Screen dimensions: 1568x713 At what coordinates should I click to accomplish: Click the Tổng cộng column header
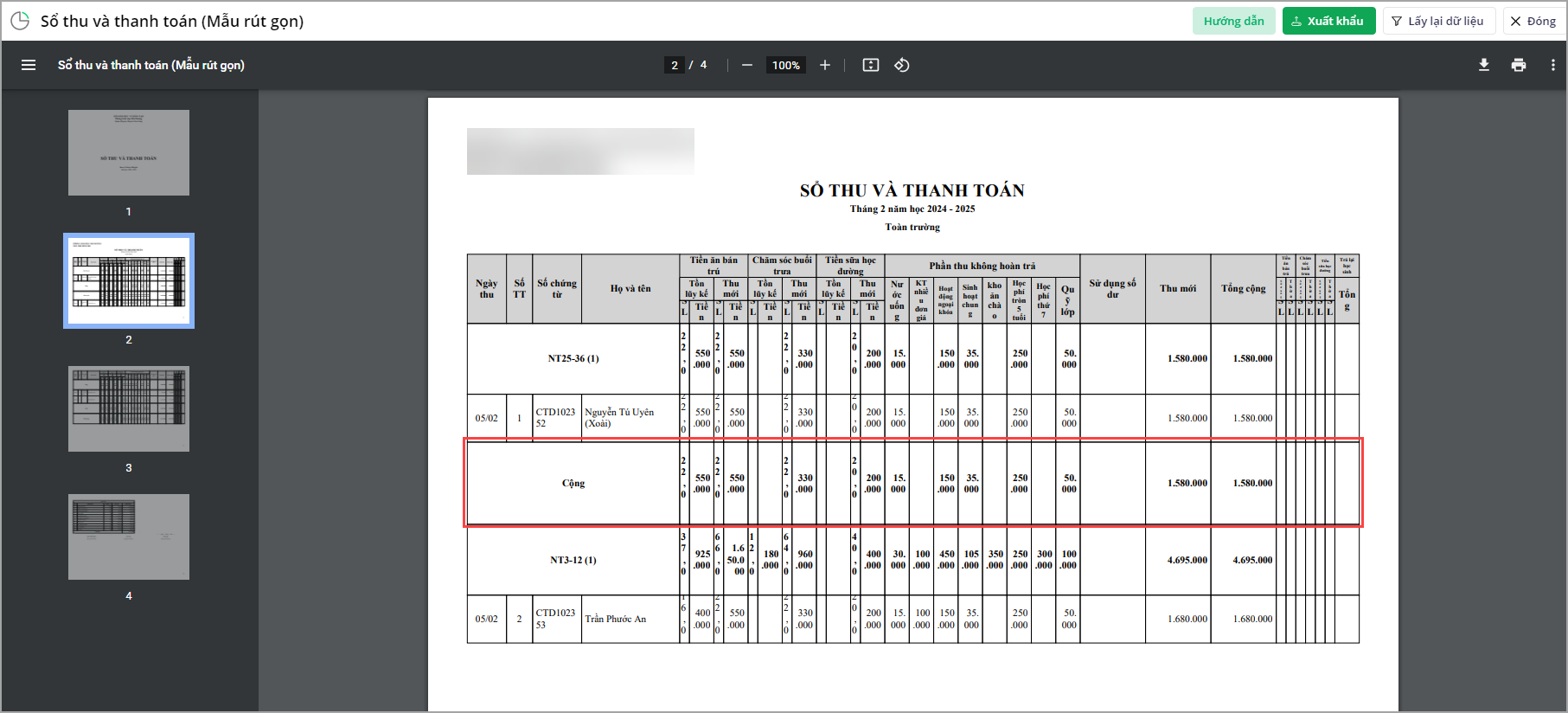tap(1244, 288)
